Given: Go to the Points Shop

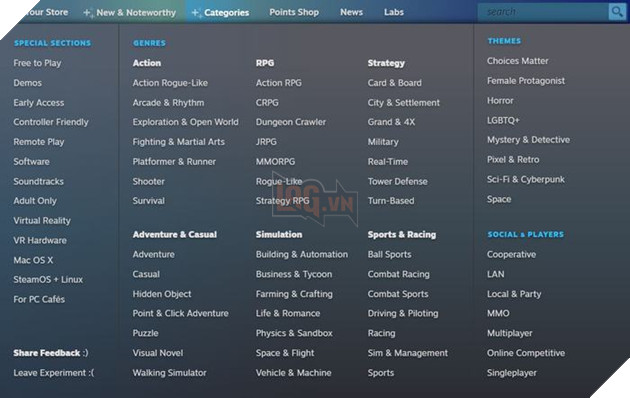Looking at the screenshot, I should [294, 12].
